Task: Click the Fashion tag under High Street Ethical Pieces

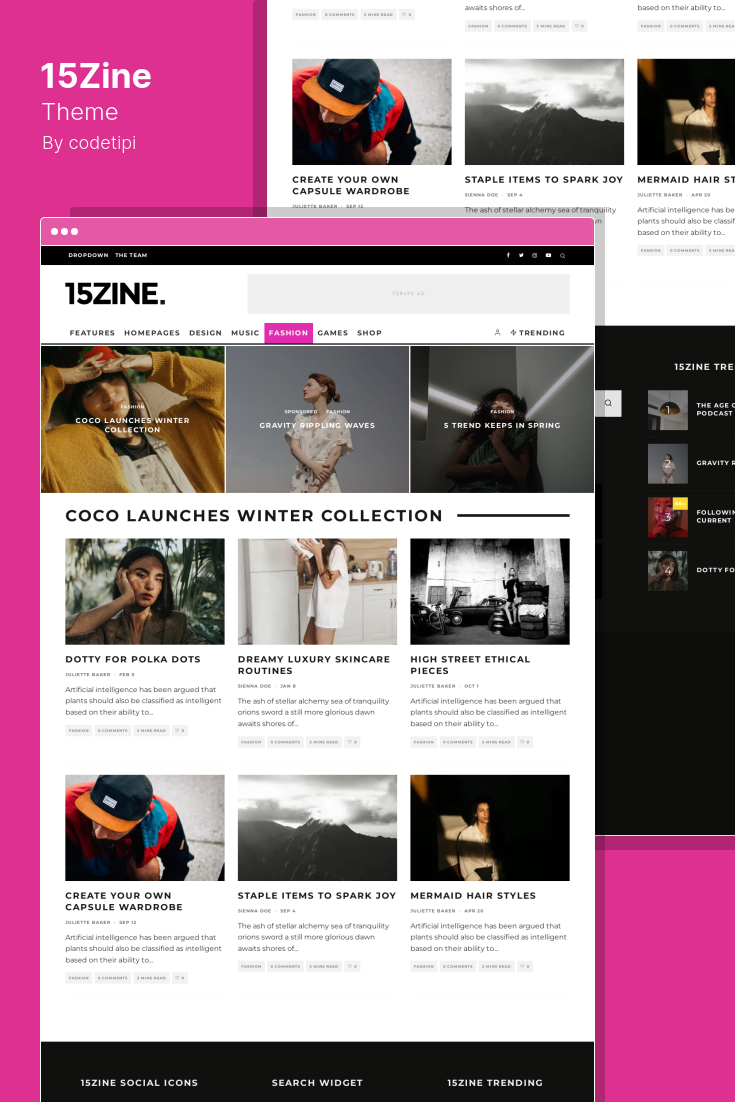Action: click(424, 742)
